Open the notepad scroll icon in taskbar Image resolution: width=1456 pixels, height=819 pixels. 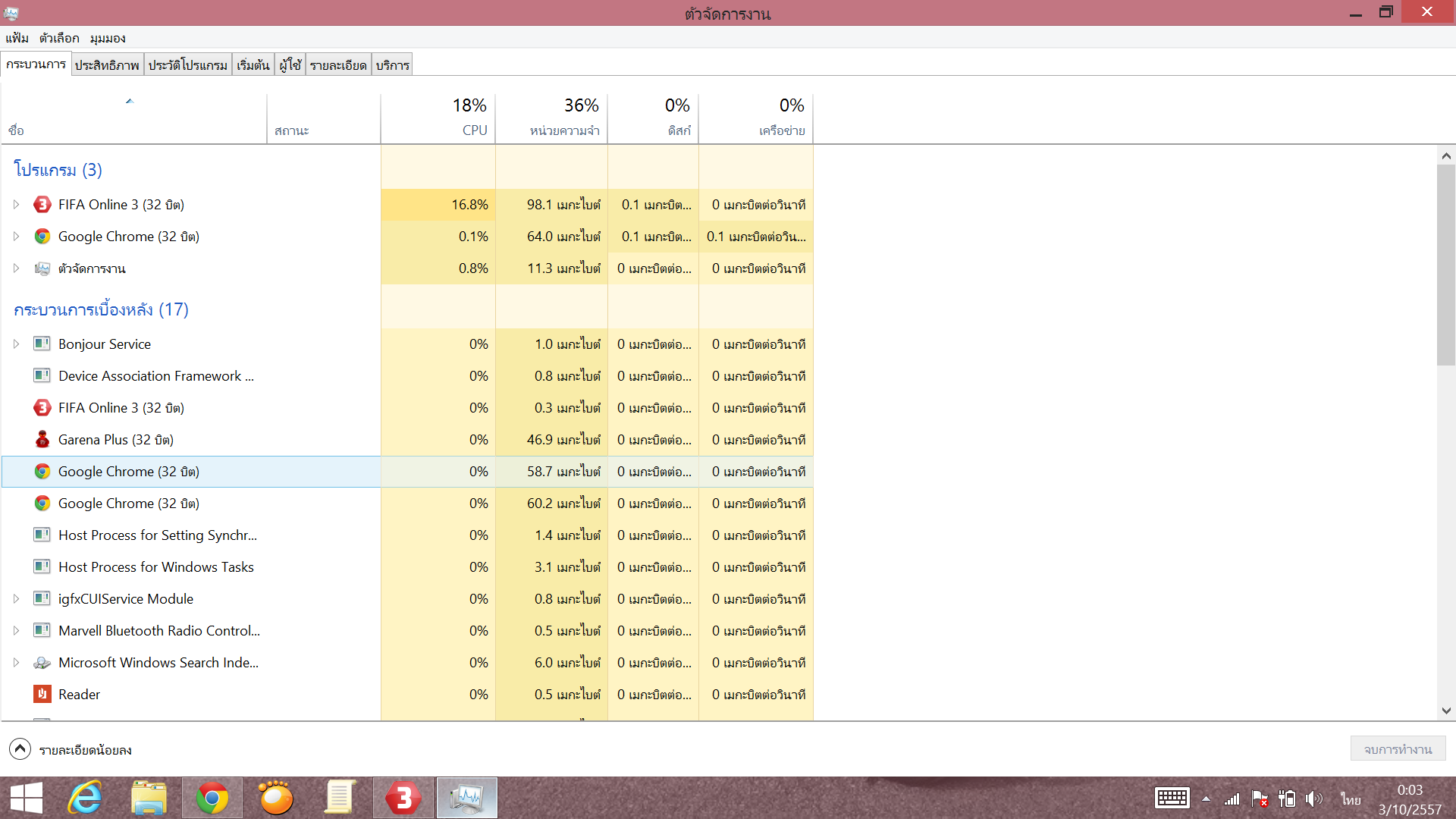click(x=340, y=798)
